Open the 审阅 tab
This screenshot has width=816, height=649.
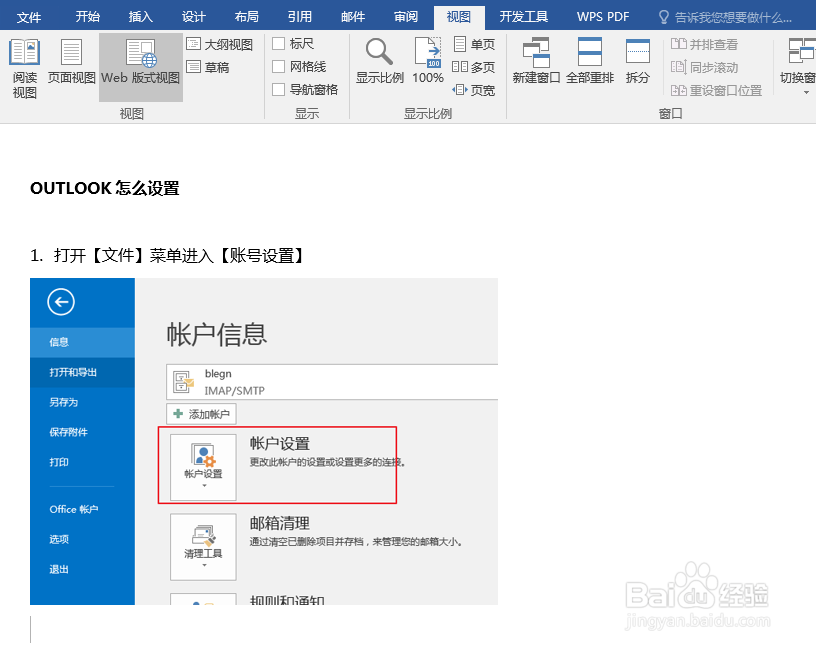(406, 17)
